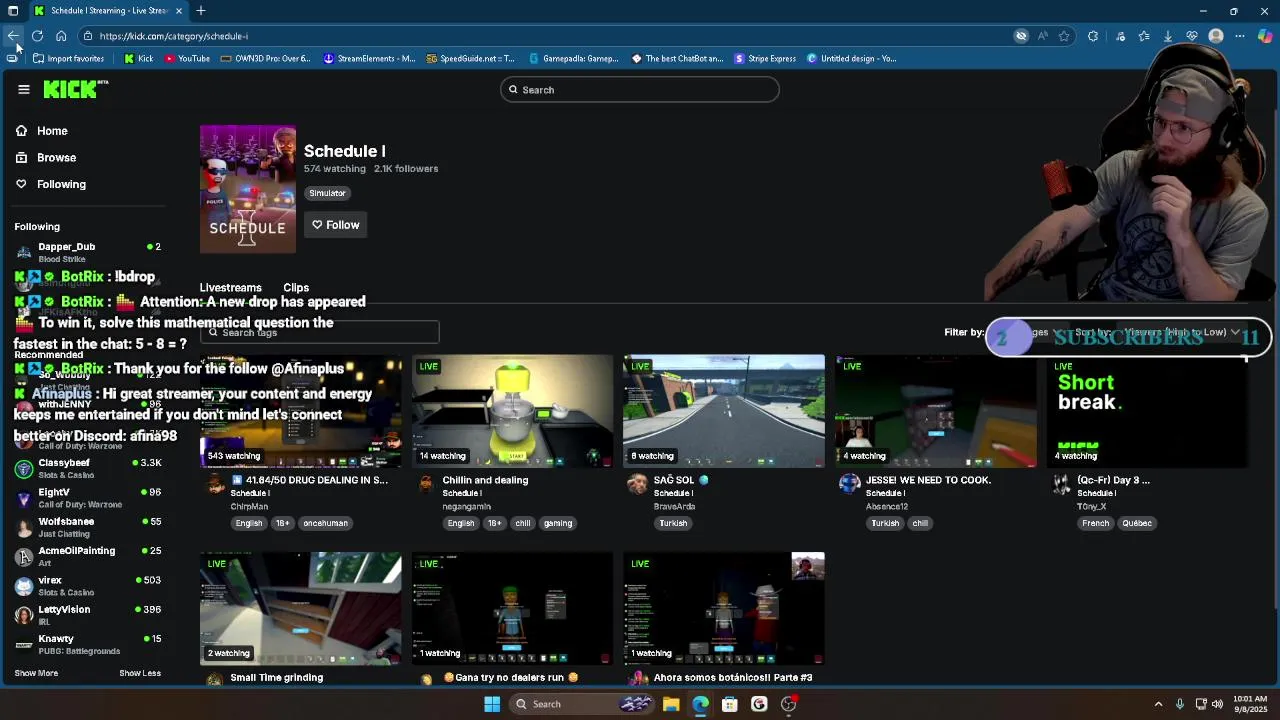Open the Copilot icon in browser toolbar
Image resolution: width=1280 pixels, height=720 pixels.
pyautogui.click(x=1265, y=36)
